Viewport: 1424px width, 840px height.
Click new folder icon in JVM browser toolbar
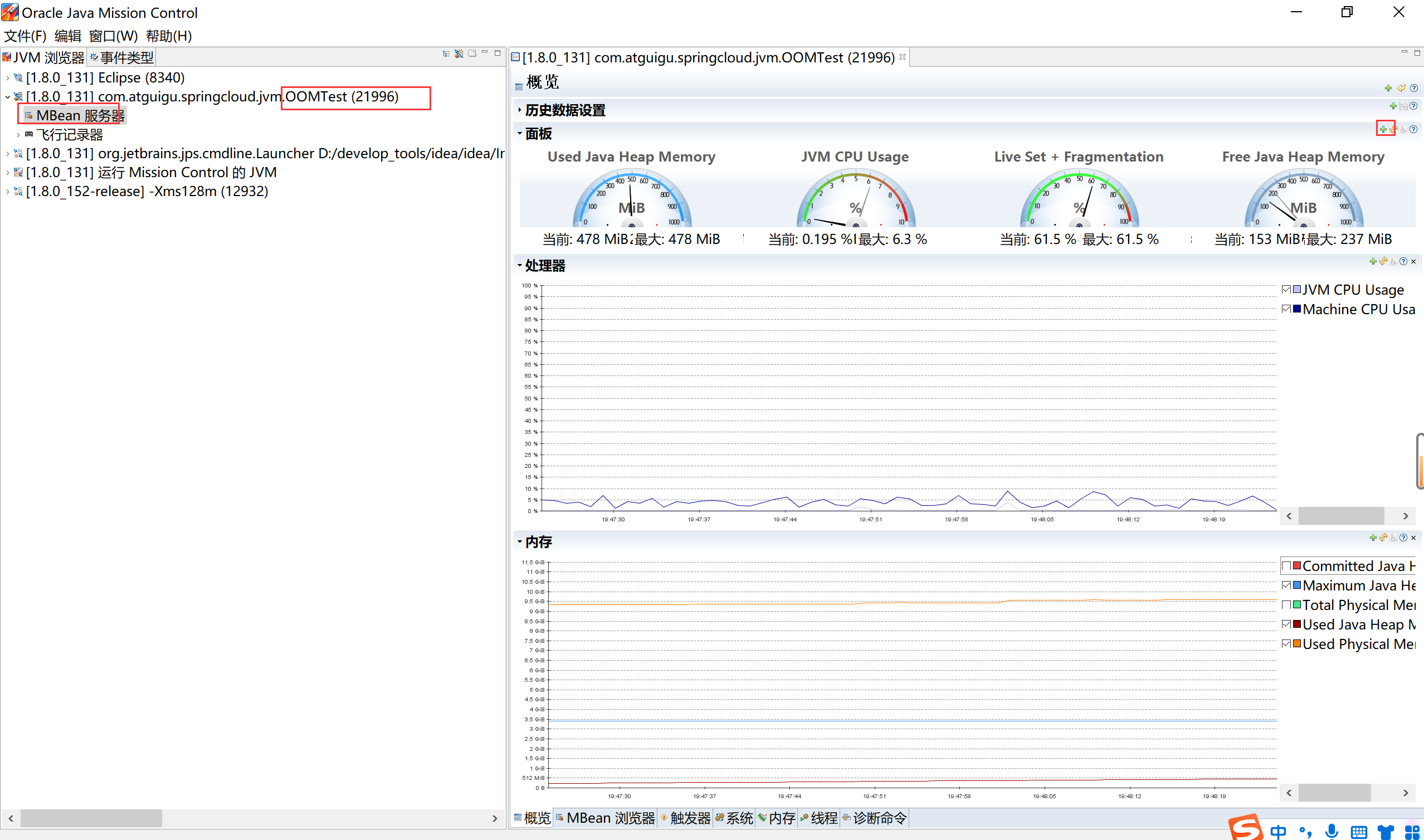coord(472,53)
